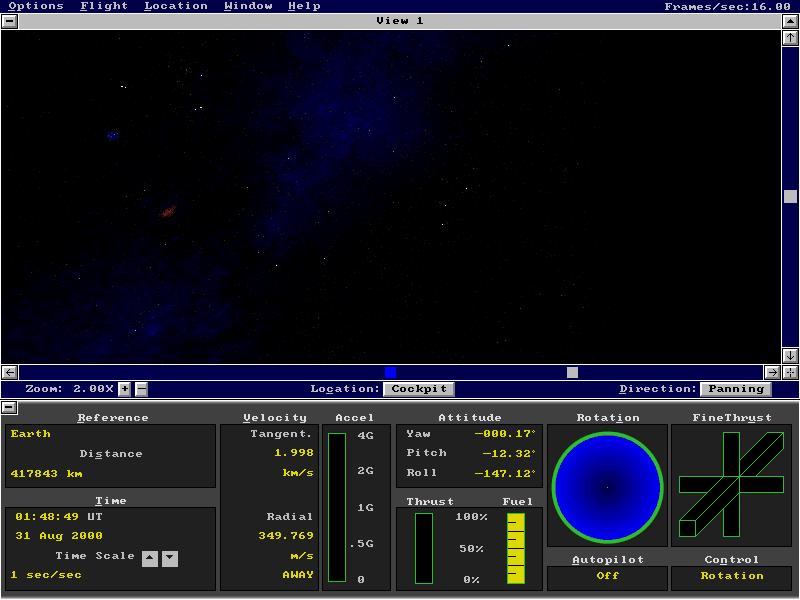Open instrument panel system menu box
This screenshot has height=600, width=800.
[9, 407]
